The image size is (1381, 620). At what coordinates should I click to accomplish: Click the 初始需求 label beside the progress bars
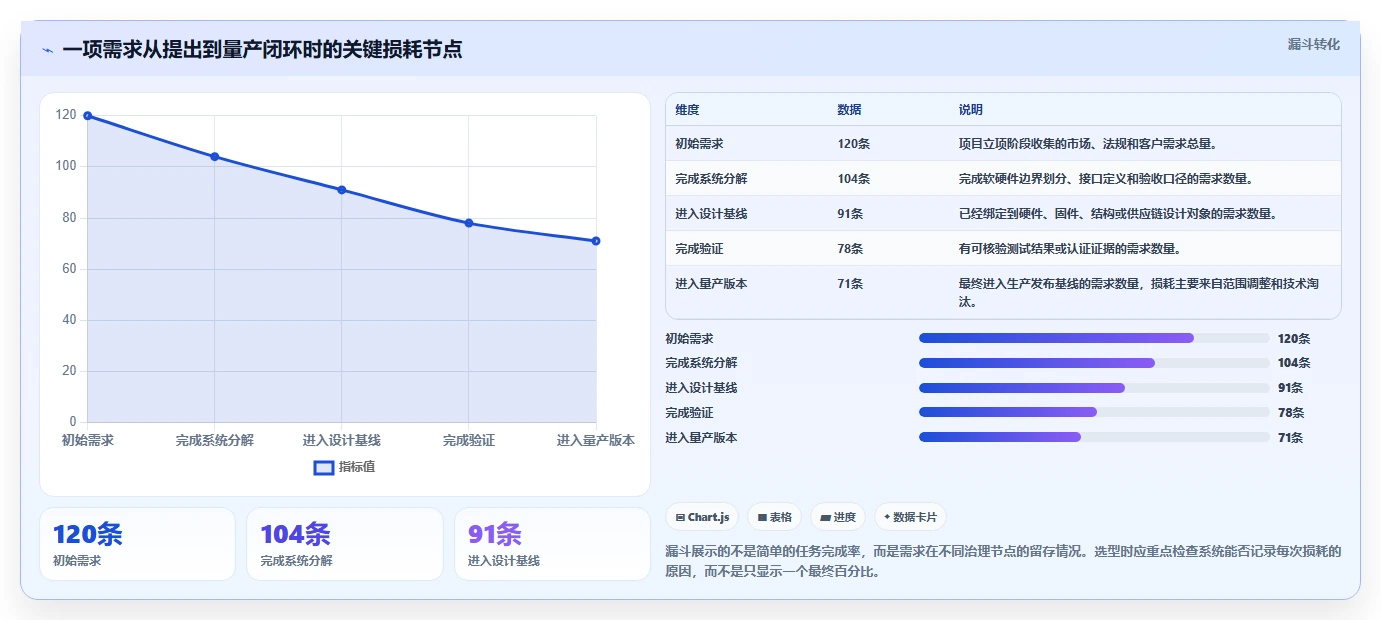click(x=689, y=339)
